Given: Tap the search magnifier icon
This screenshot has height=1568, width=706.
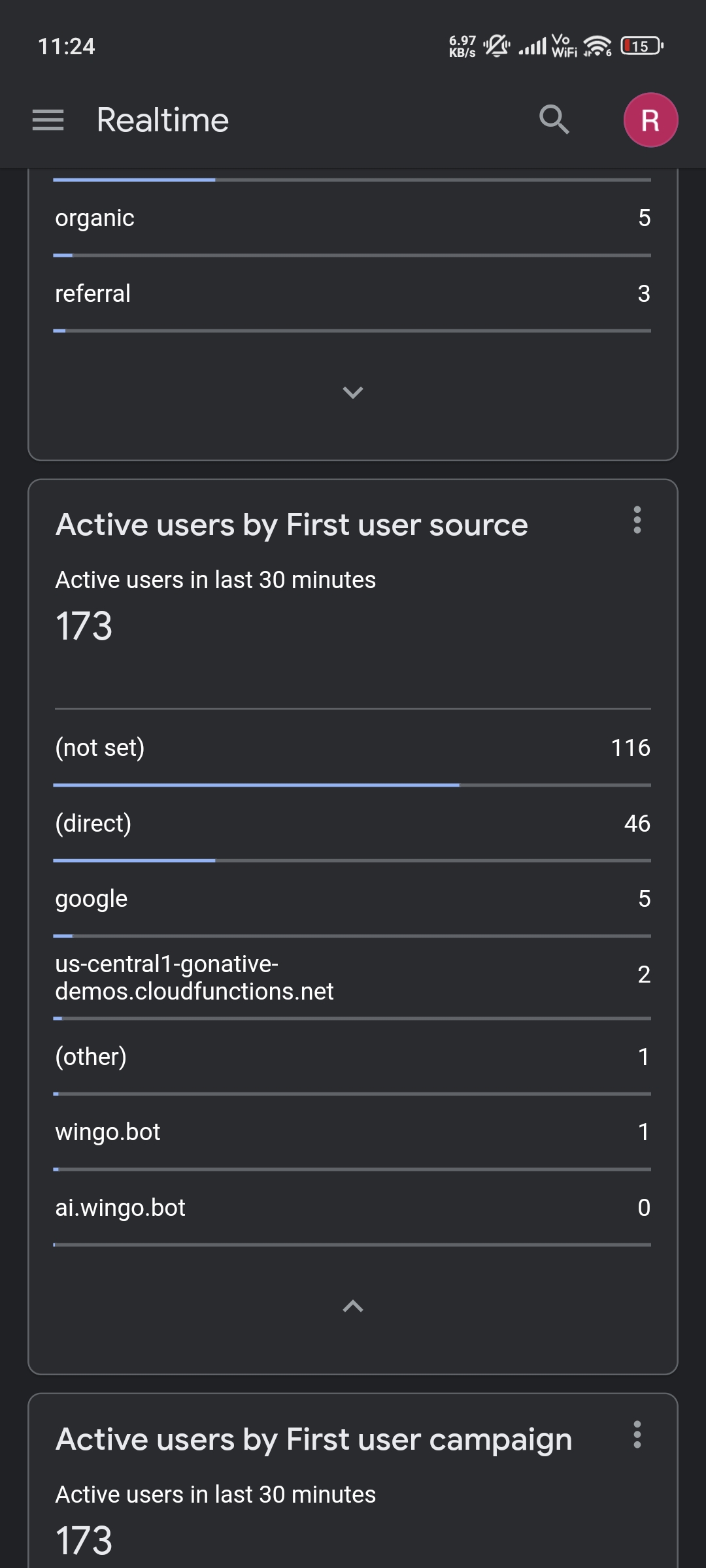Looking at the screenshot, I should 554,120.
